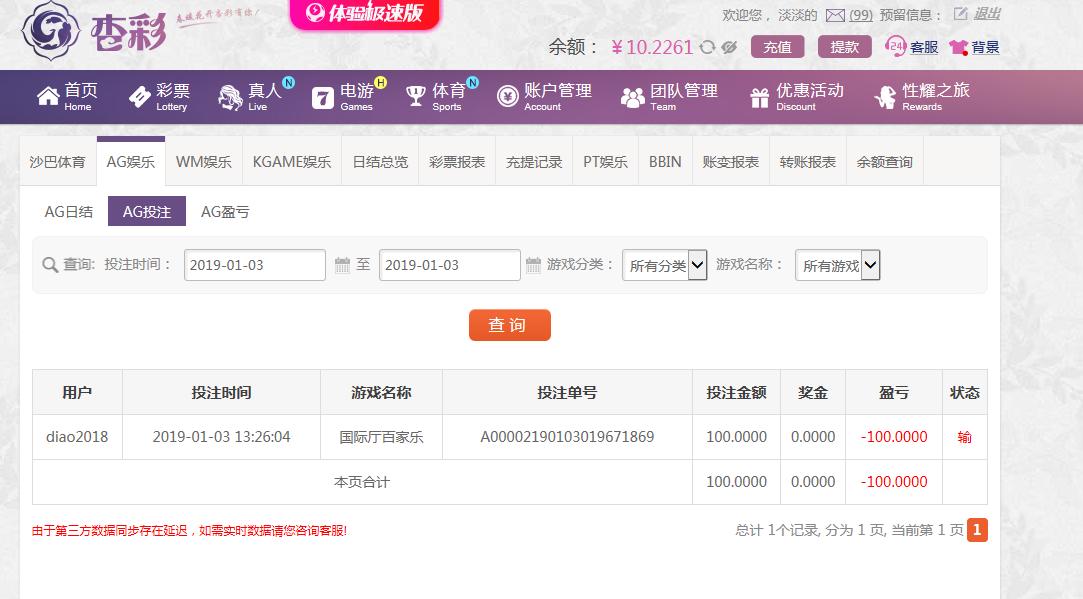This screenshot has height=599, width=1083.
Task: Switch to PT娱乐 tab
Action: coord(605,162)
